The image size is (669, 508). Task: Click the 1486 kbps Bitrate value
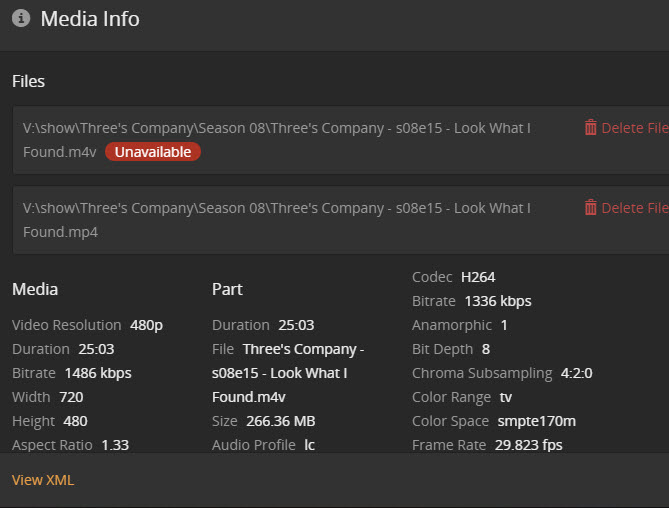[x=98, y=373]
